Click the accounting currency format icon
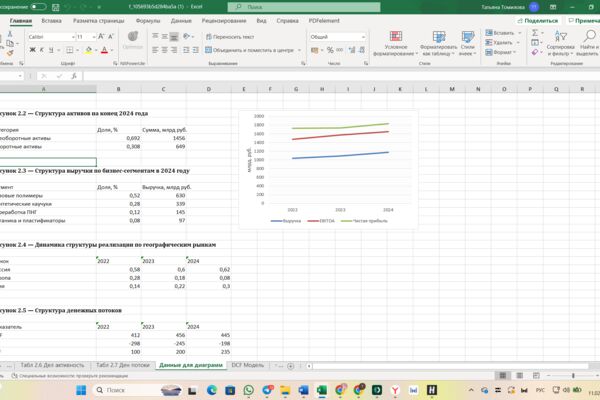Screen dimensions: 600x400 315,50
